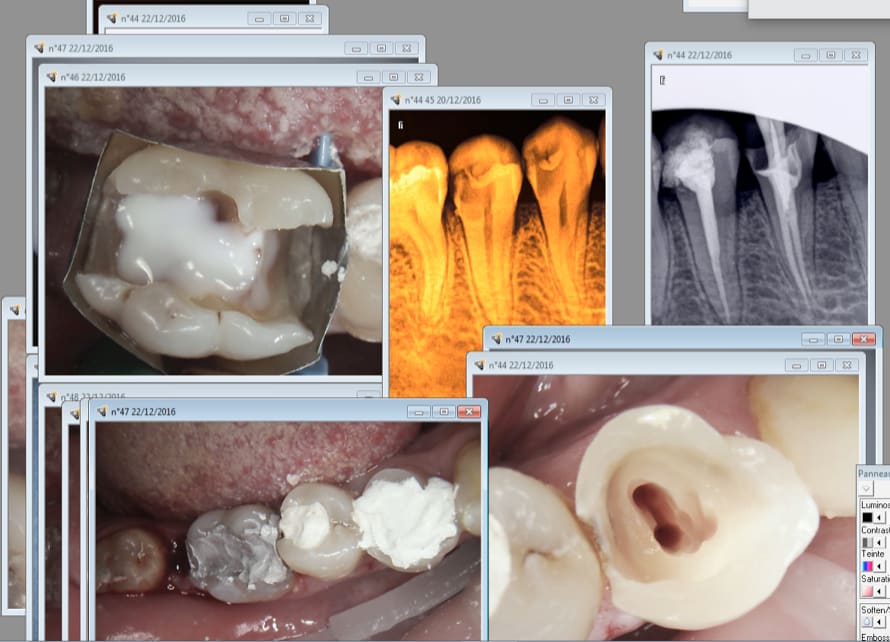Maximize the grayscale X-ray n°44 window
The width and height of the screenshot is (890, 642).
pos(830,55)
